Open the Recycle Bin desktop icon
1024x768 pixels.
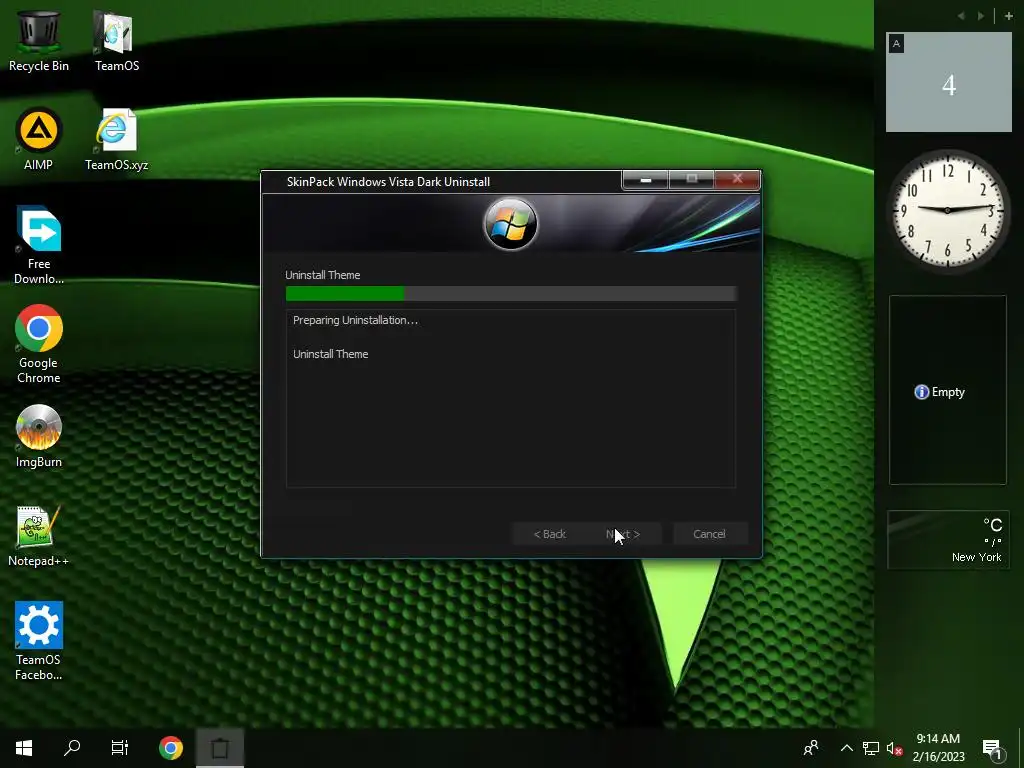click(39, 40)
